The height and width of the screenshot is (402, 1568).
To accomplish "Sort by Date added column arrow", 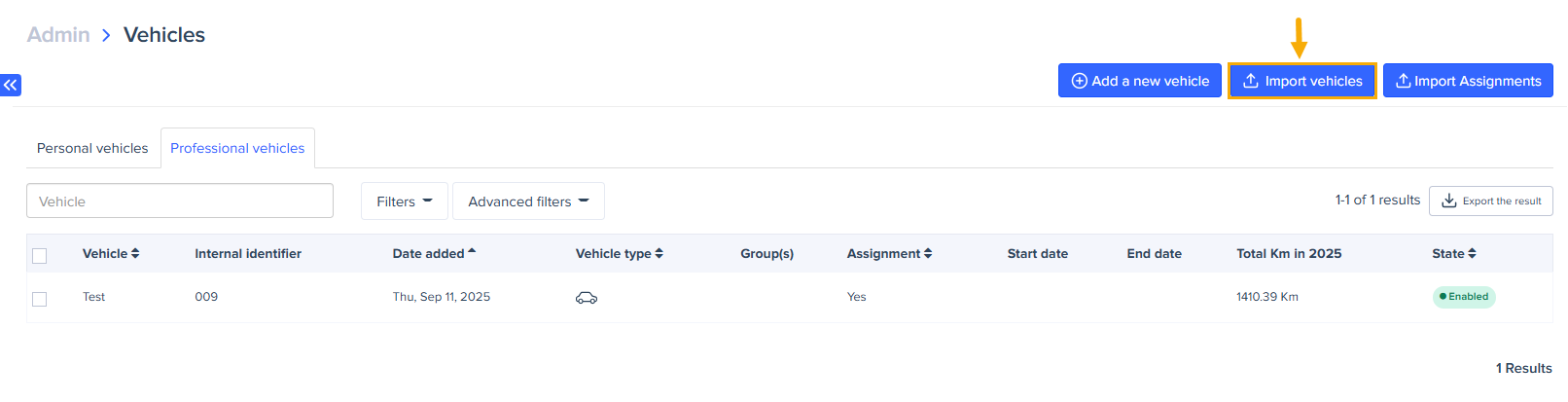I will [472, 252].
